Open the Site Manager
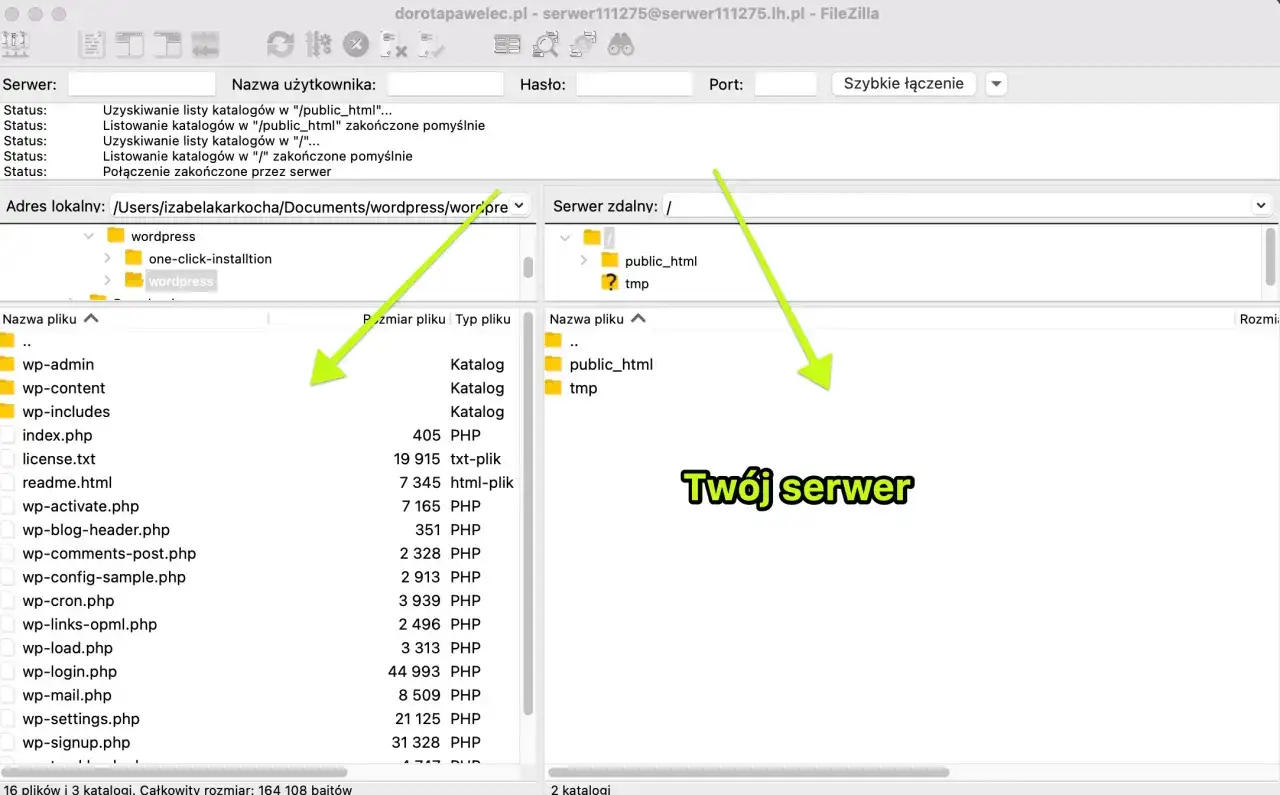Viewport: 1280px width, 795px height. click(17, 44)
